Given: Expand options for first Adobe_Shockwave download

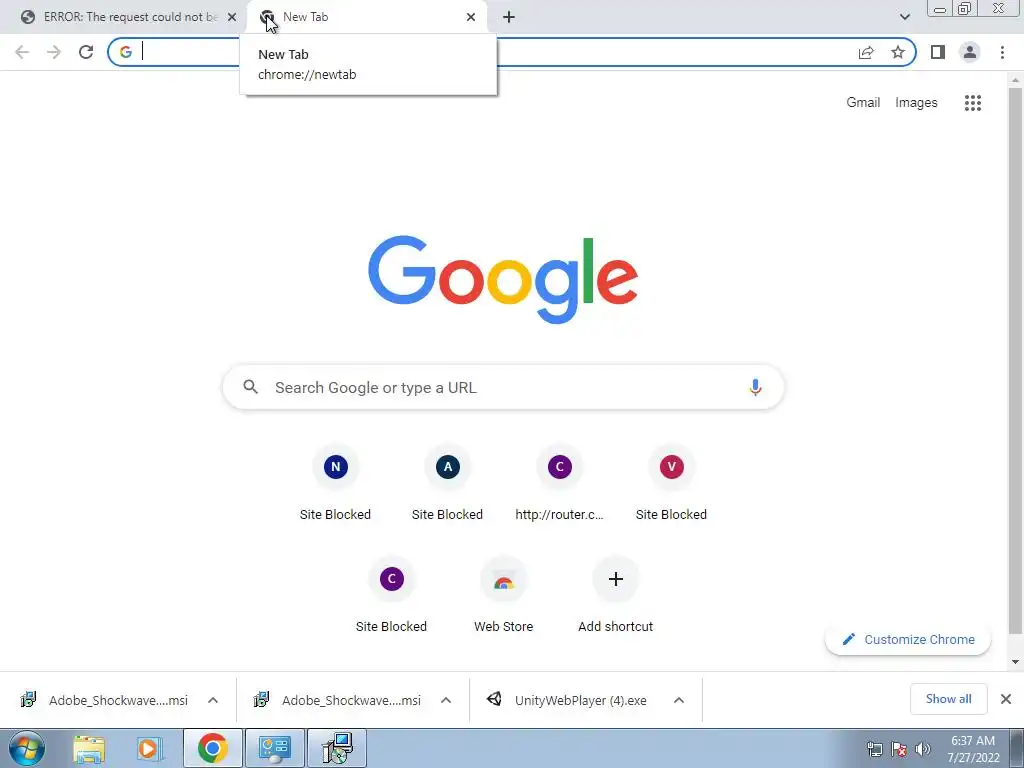Looking at the screenshot, I should (213, 700).
